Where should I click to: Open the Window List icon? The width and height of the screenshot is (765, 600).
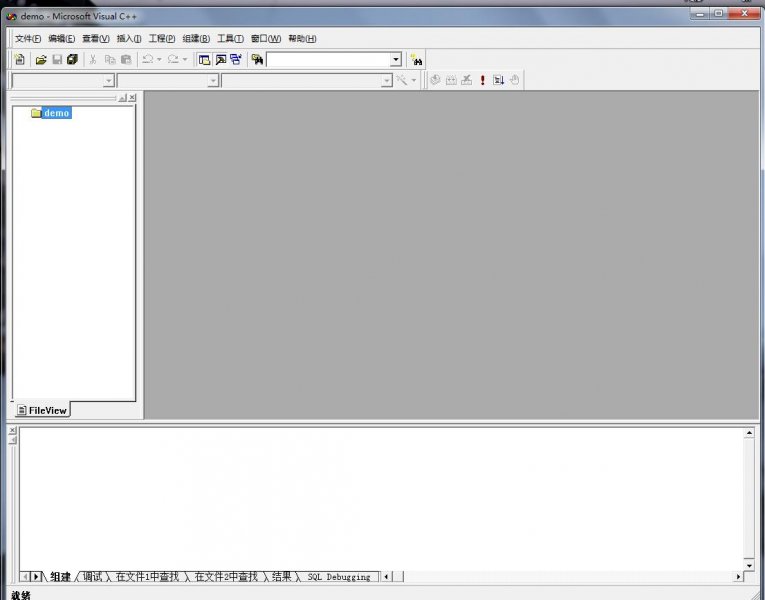tap(236, 60)
